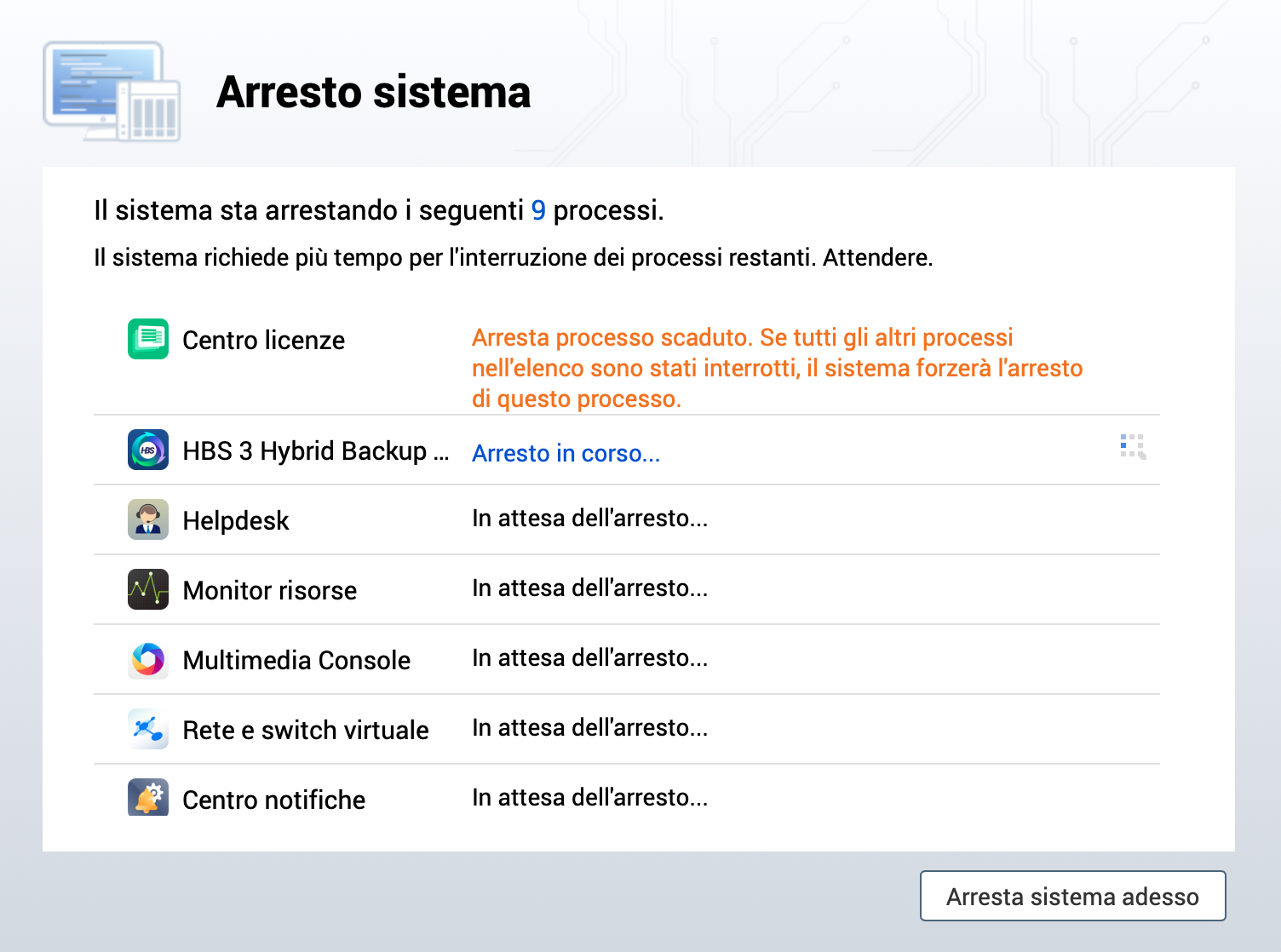The image size is (1281, 952).
Task: Select the Rete e switch virtuale label
Action: pyautogui.click(x=305, y=731)
